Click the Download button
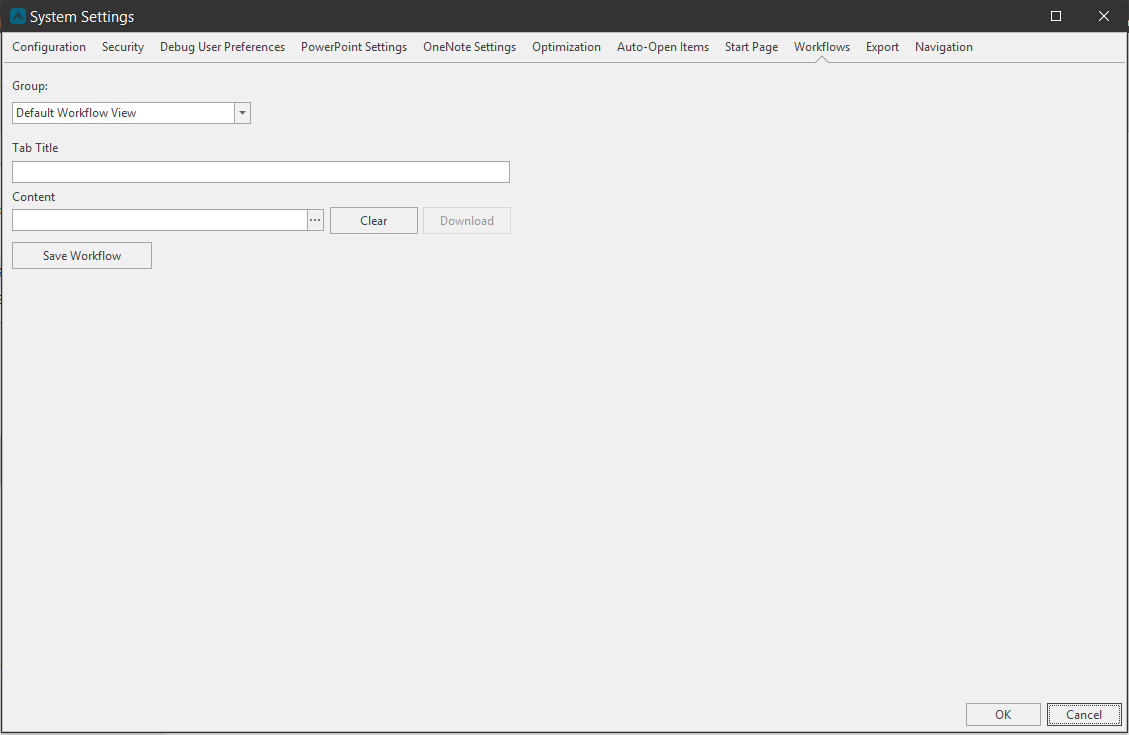1129x735 pixels. click(x=467, y=221)
